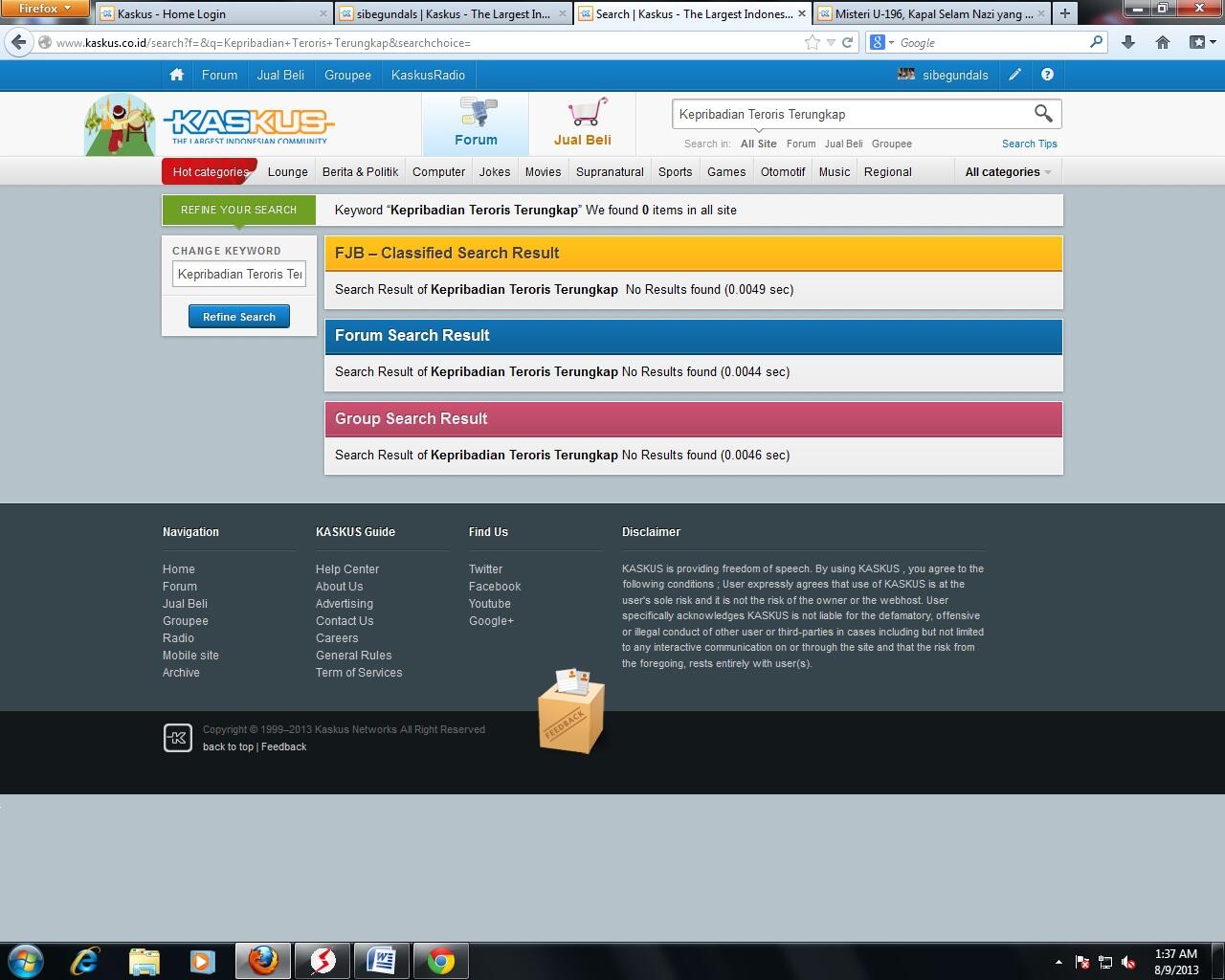Click the back to top link
Screen dimensions: 1225x980
(x=228, y=746)
